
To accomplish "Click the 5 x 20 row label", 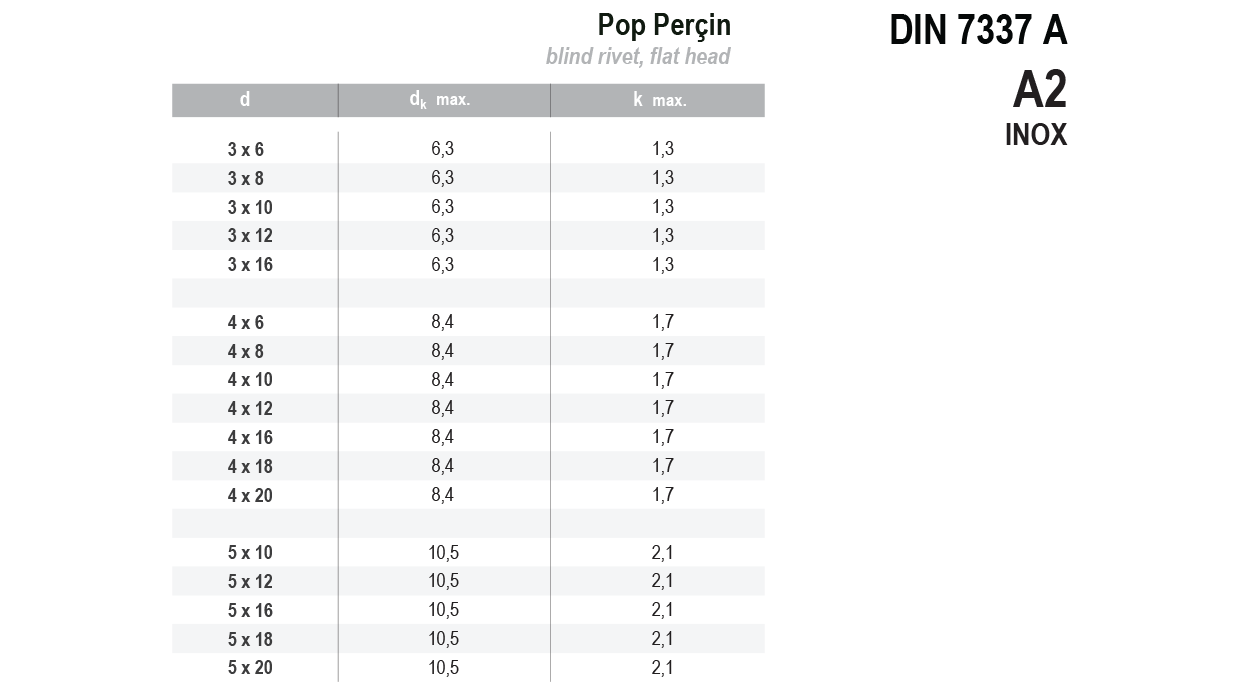I will coord(250,669).
